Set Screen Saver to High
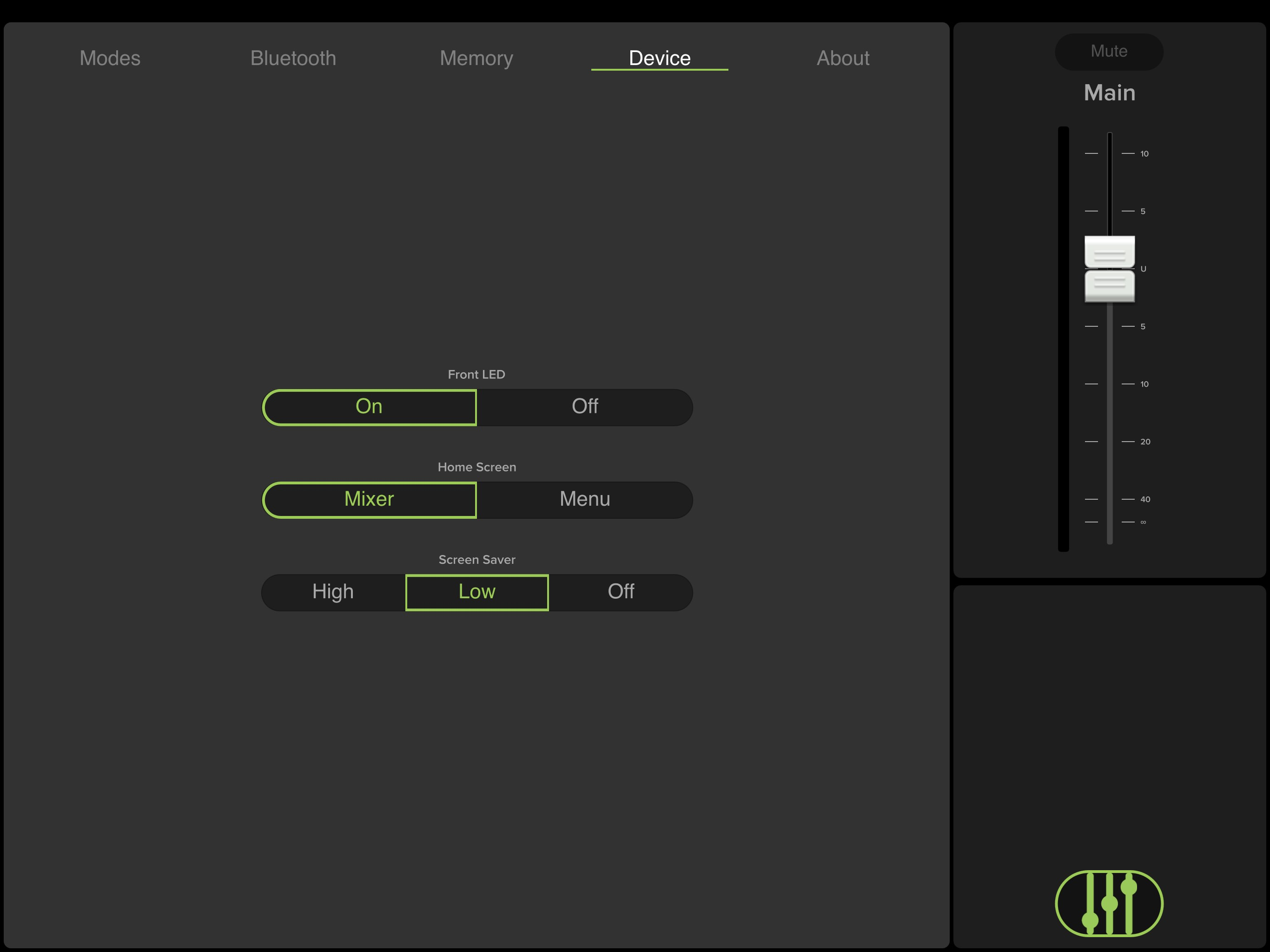 pos(333,592)
